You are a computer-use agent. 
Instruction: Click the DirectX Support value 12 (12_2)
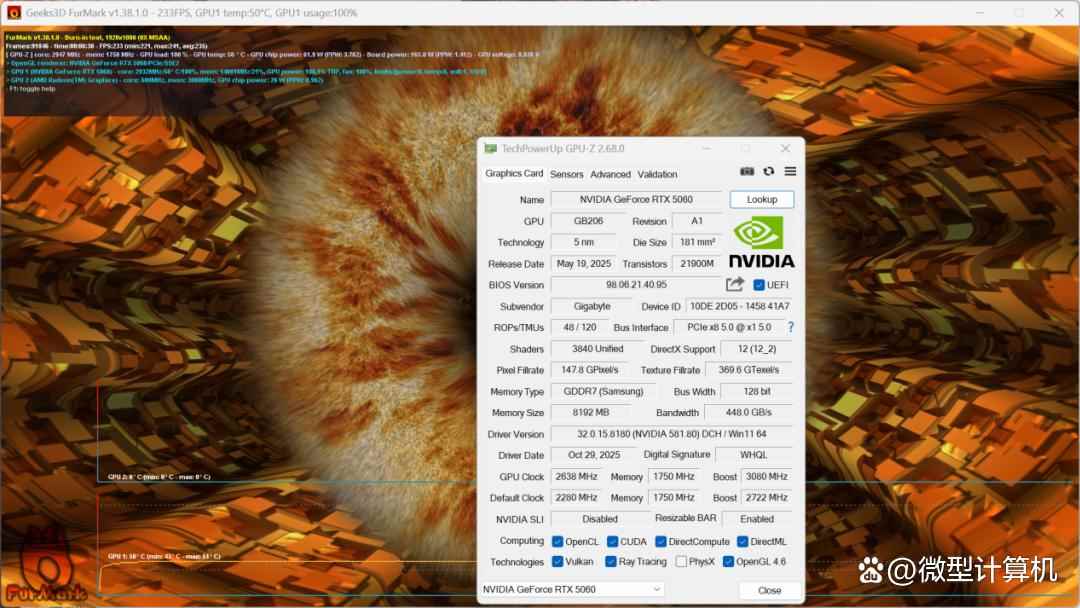pos(756,349)
